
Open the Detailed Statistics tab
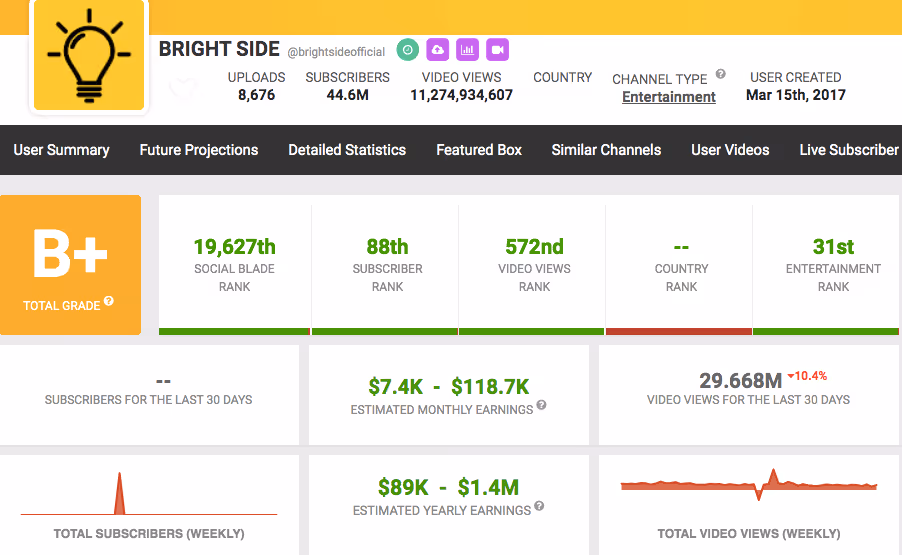347,150
